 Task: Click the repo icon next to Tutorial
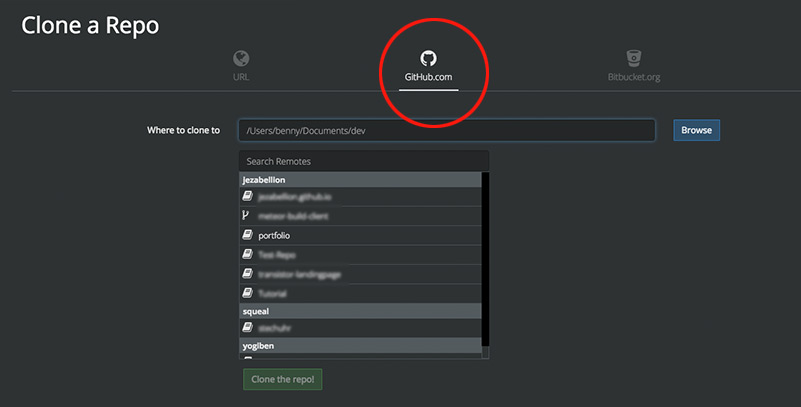tap(247, 293)
